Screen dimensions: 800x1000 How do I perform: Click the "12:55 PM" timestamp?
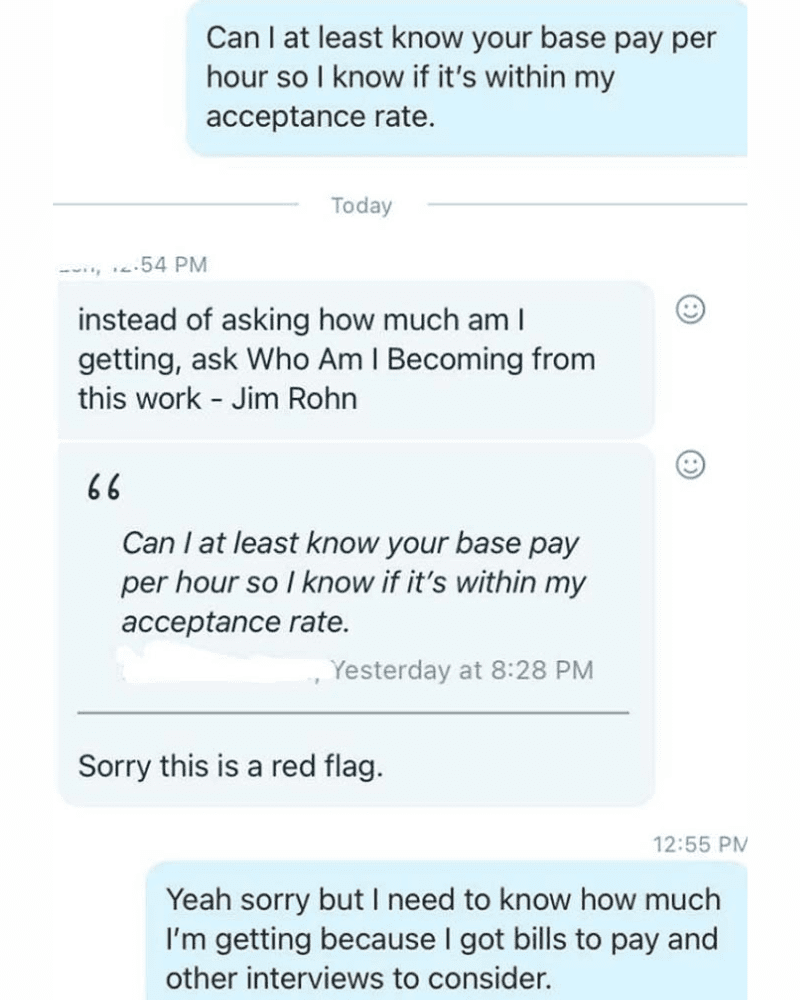[x=699, y=844]
